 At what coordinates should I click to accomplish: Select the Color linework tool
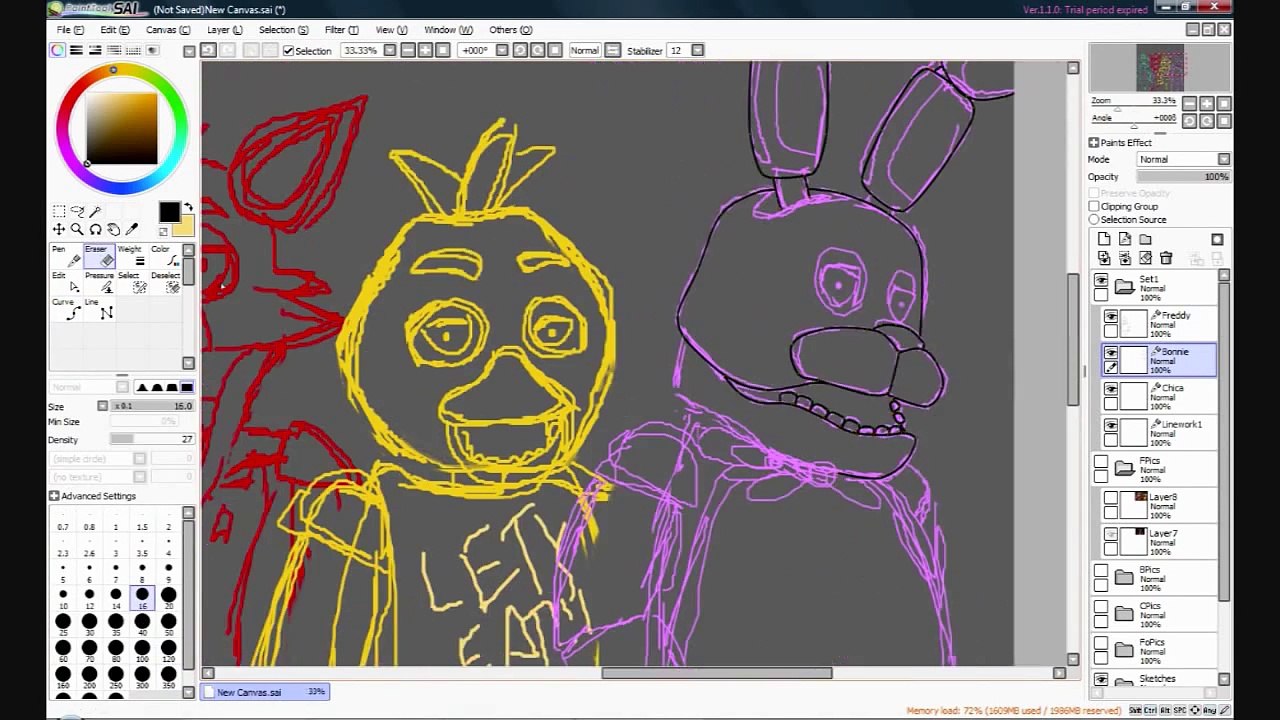[164, 256]
